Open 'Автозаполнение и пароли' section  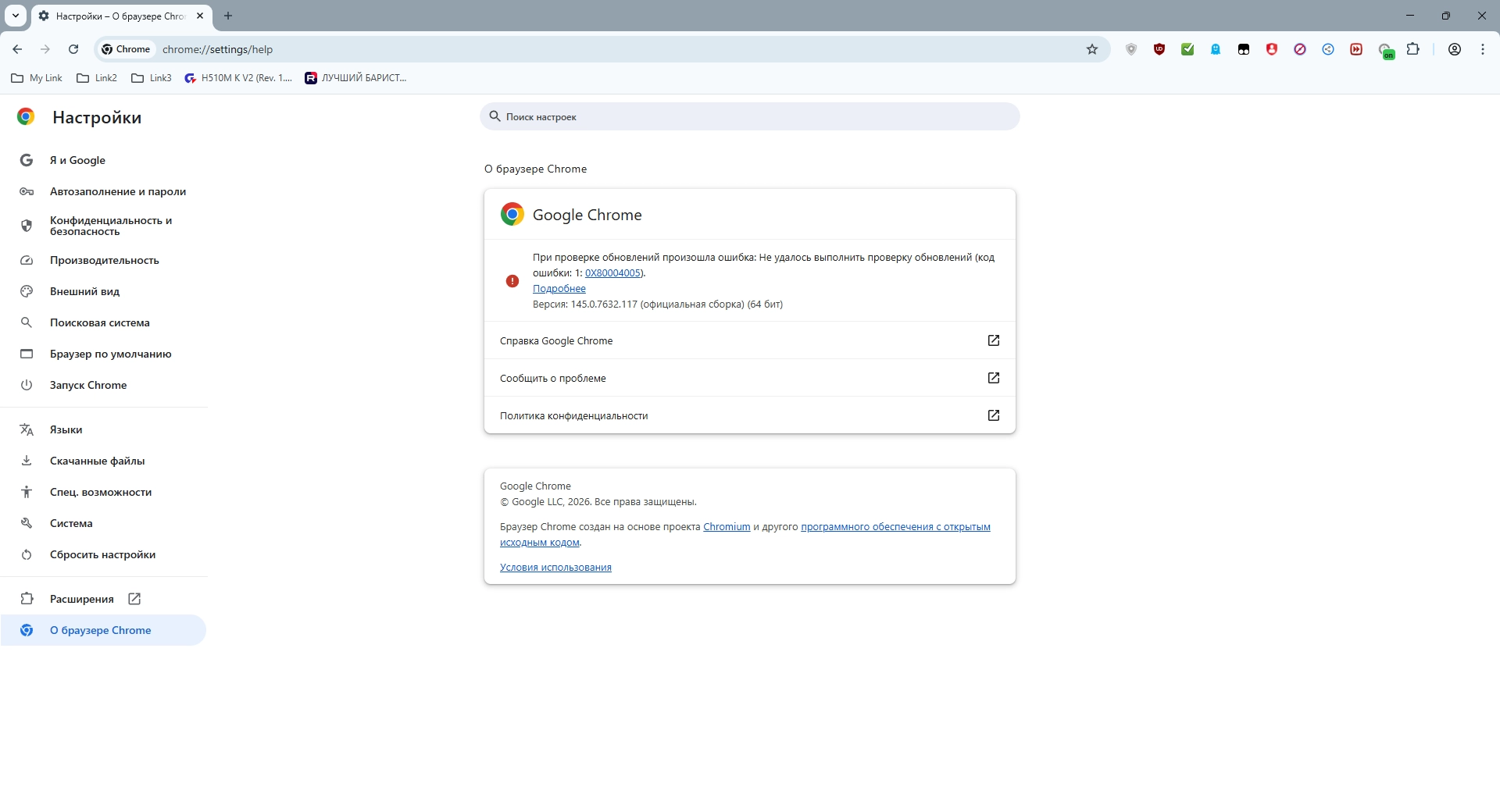click(x=103, y=191)
